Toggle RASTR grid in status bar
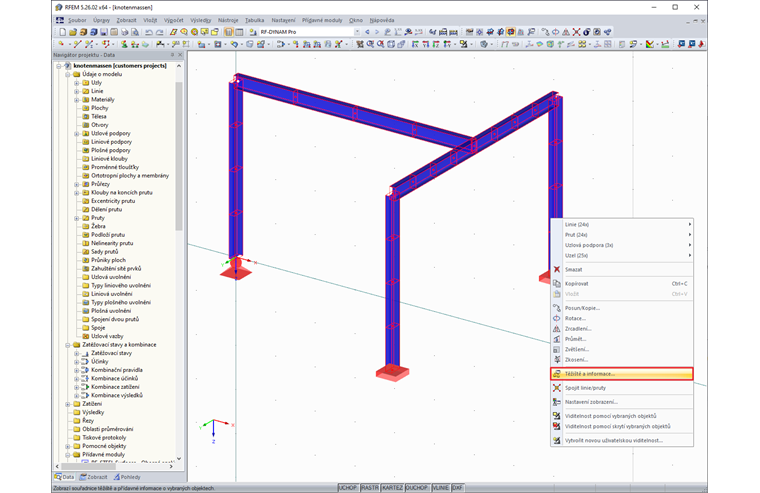This screenshot has height=493, width=760. (x=369, y=488)
